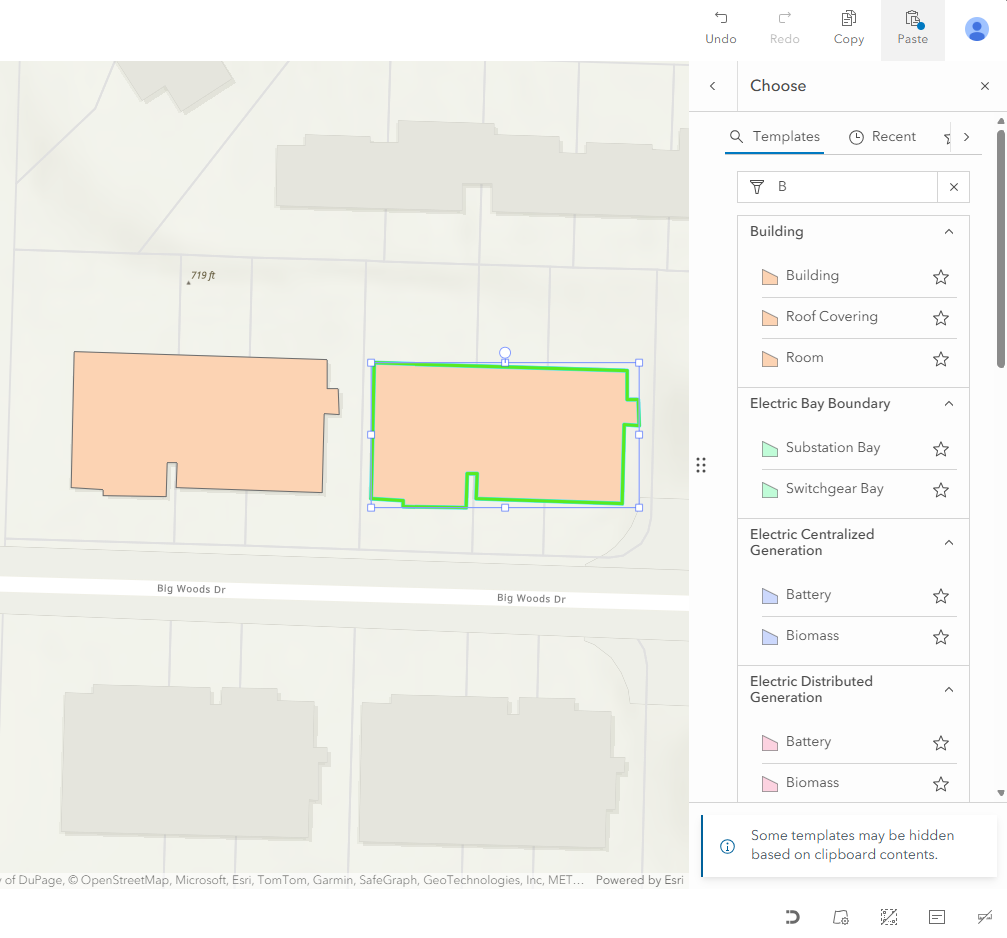
Task: Favorite the Building template star
Action: click(940, 277)
